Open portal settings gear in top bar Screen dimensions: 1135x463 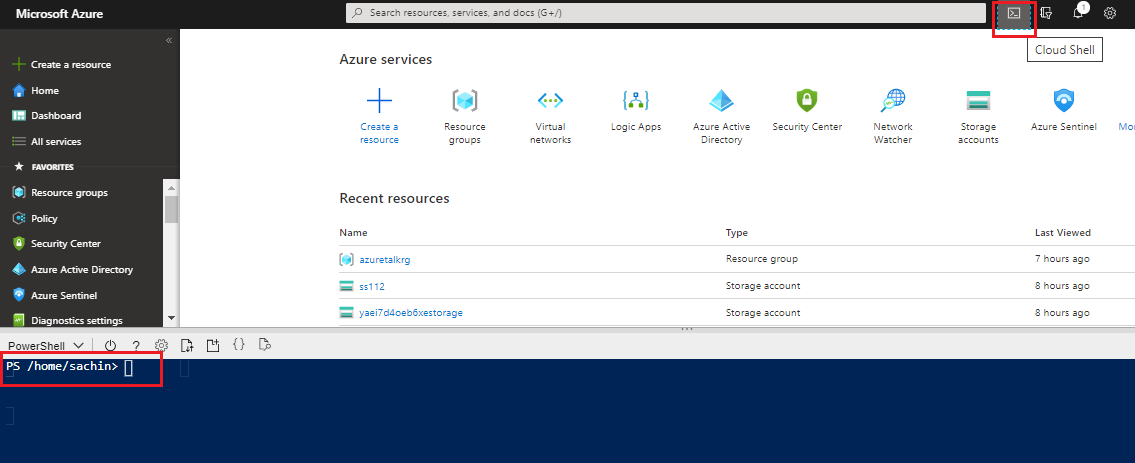click(x=1110, y=13)
